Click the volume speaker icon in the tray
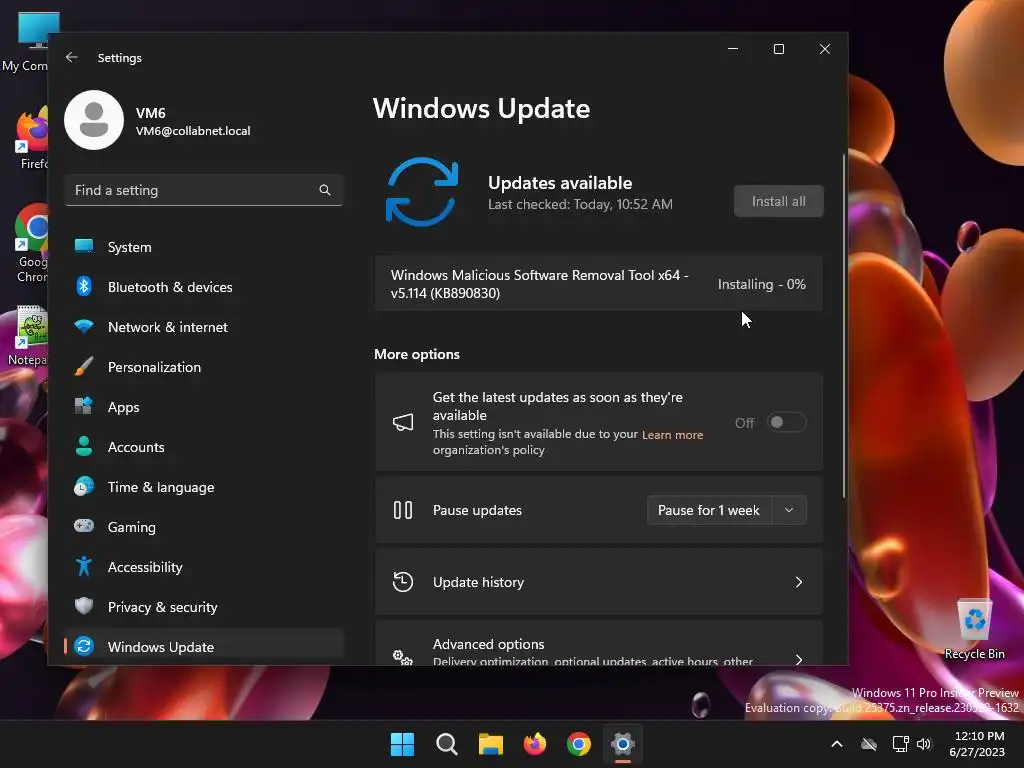 923,744
